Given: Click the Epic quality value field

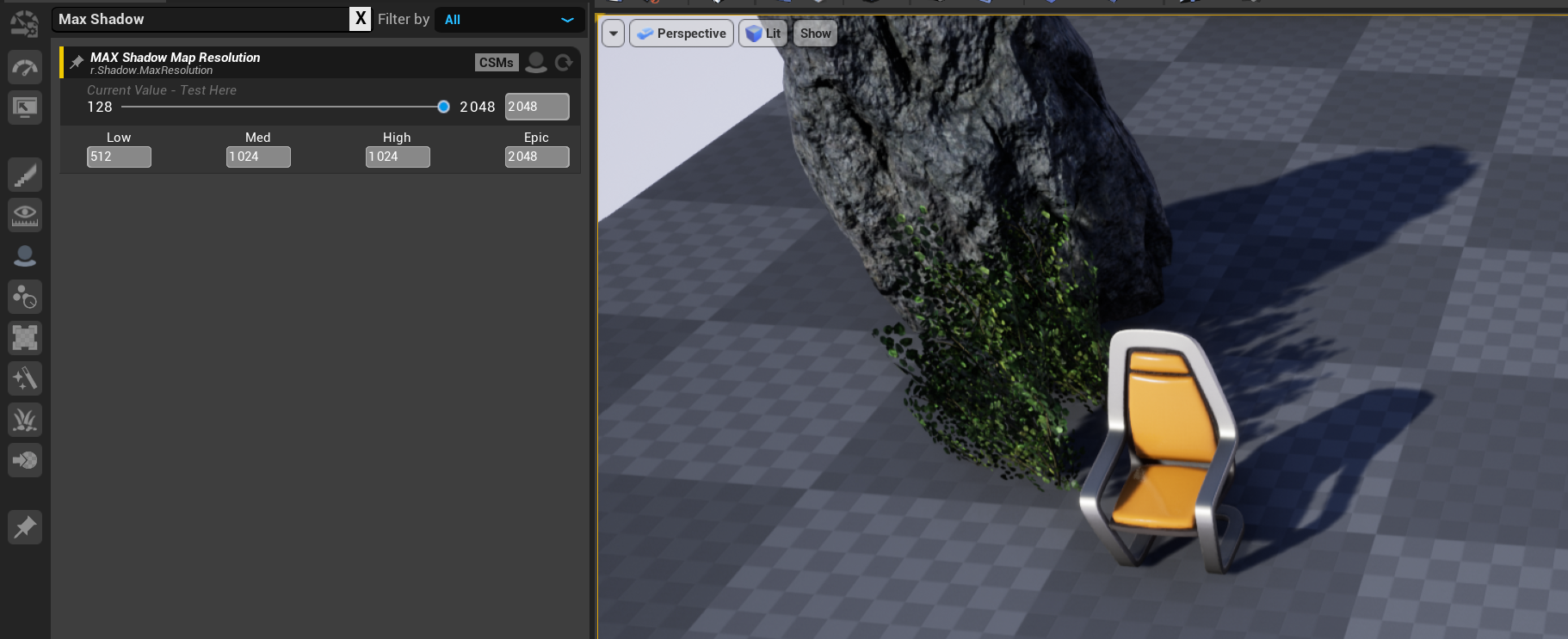Looking at the screenshot, I should point(536,157).
